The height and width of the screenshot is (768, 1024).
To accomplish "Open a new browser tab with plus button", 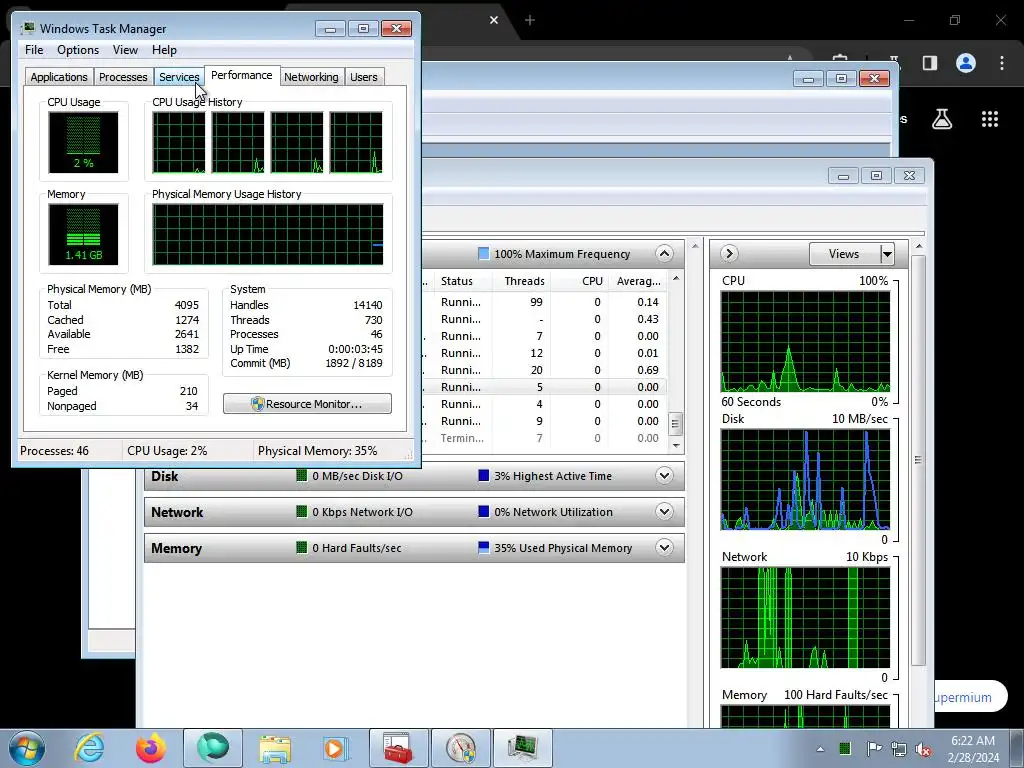I will [x=530, y=20].
